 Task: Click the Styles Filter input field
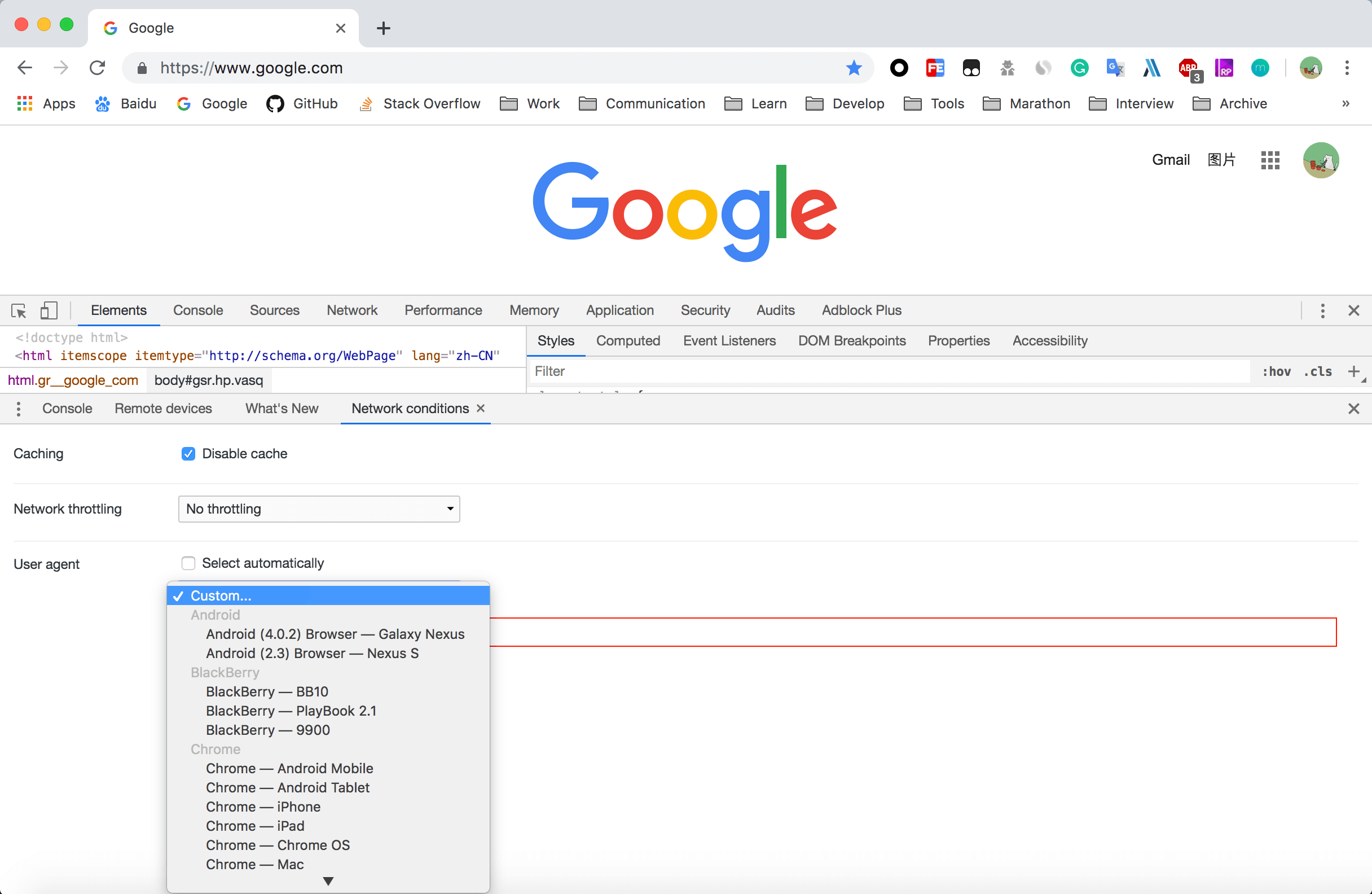pyautogui.click(x=888, y=371)
